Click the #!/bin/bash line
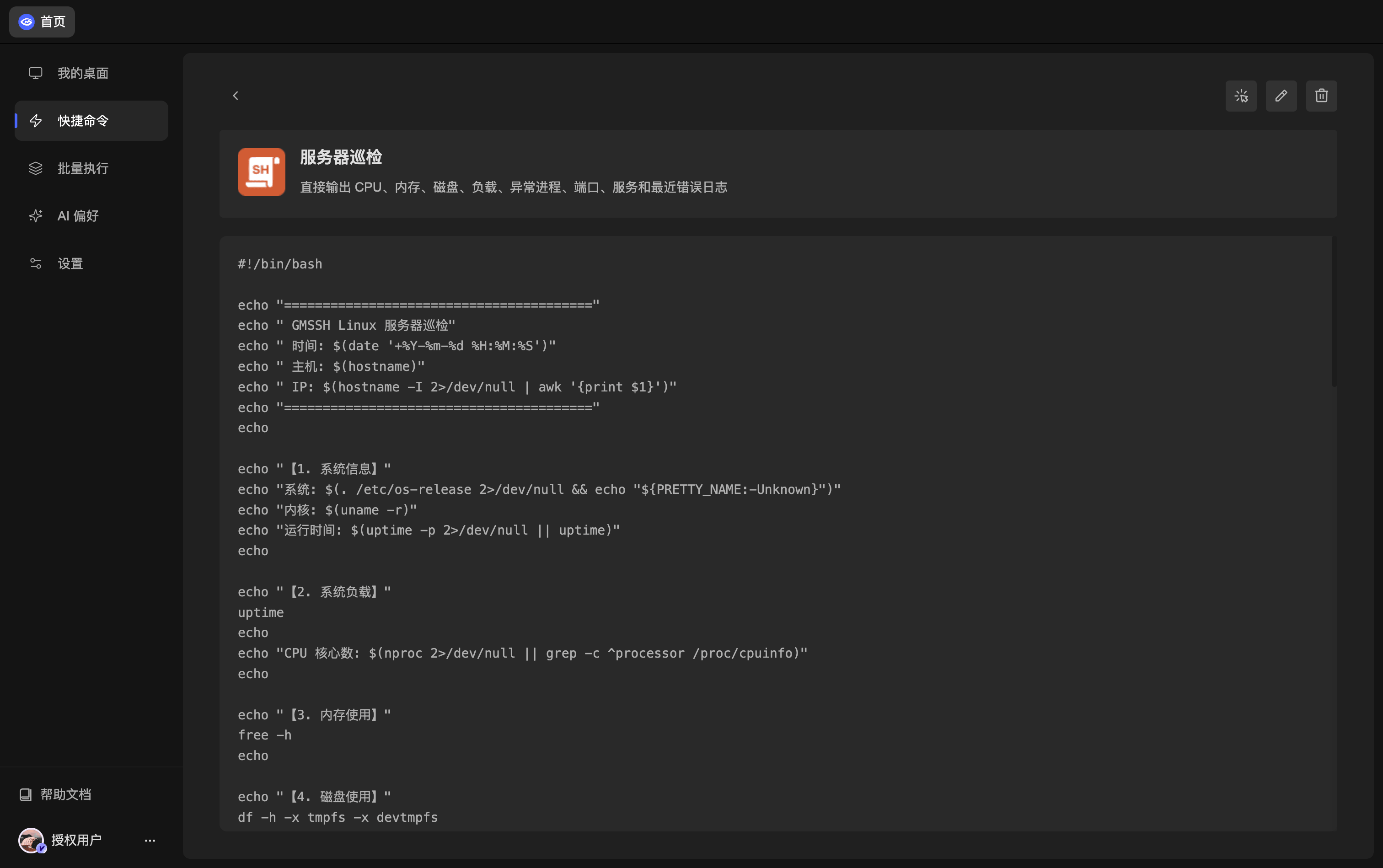 (x=280, y=264)
